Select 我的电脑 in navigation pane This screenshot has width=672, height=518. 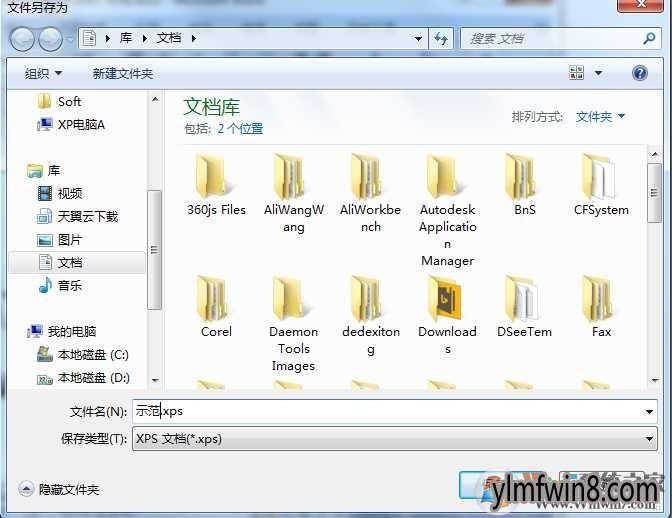click(x=61, y=331)
